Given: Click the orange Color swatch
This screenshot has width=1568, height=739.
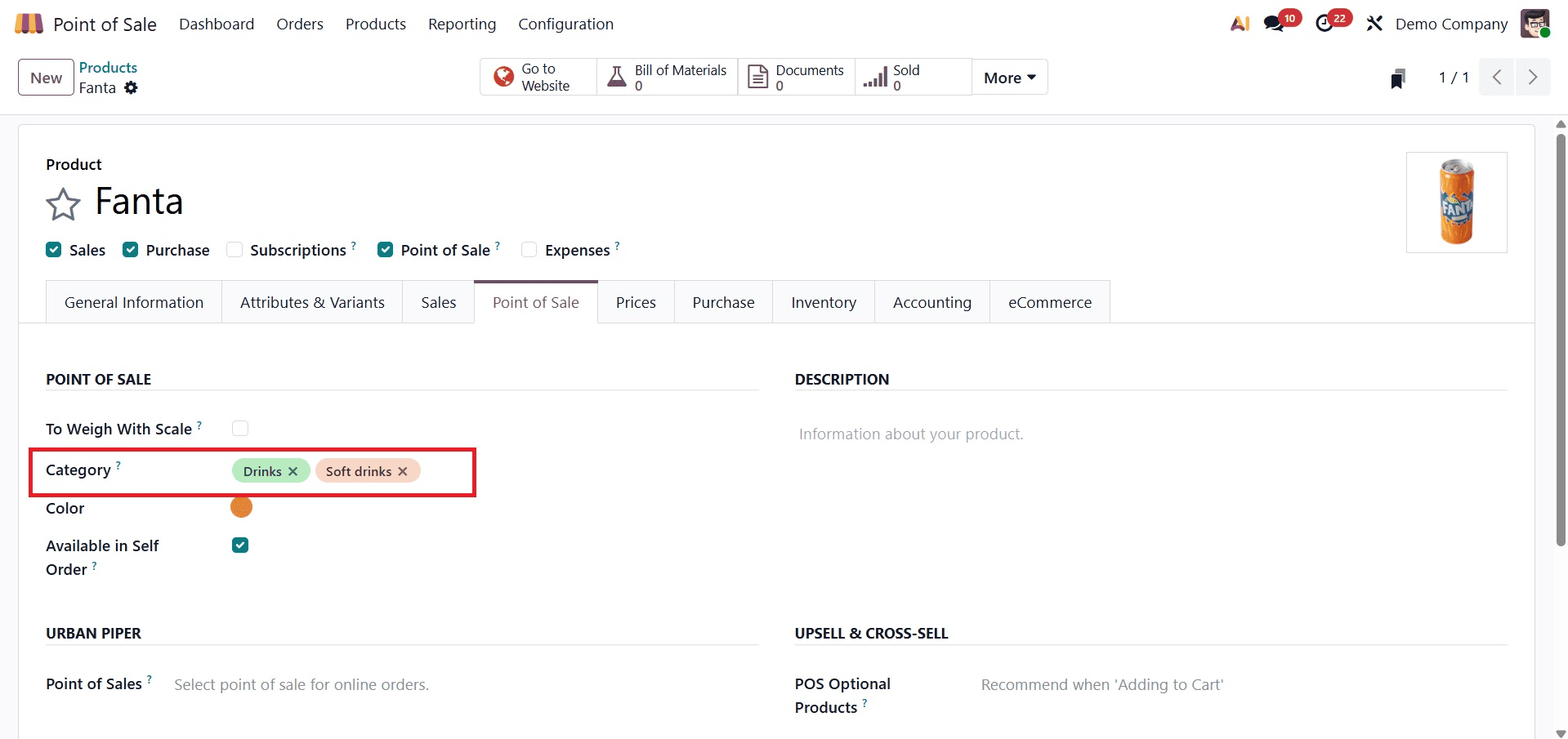Looking at the screenshot, I should (241, 506).
